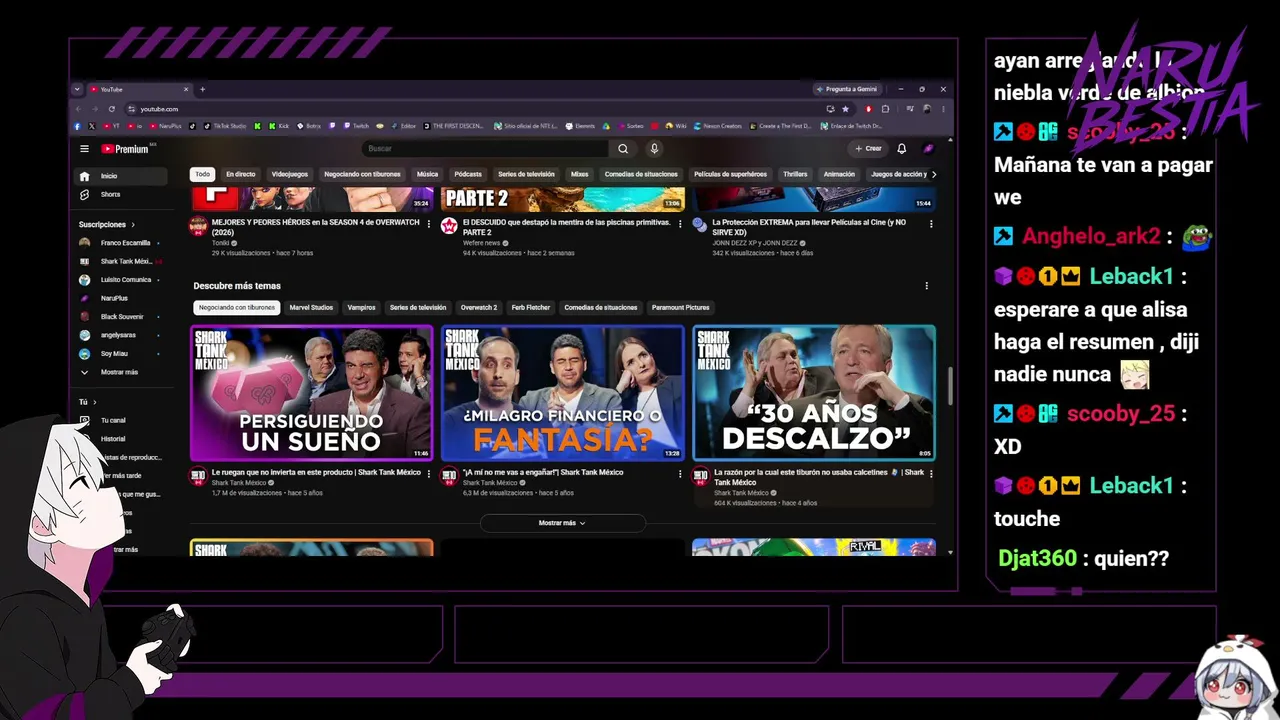Viewport: 1280px width, 720px height.
Task: Click the search magnifier button
Action: point(623,149)
